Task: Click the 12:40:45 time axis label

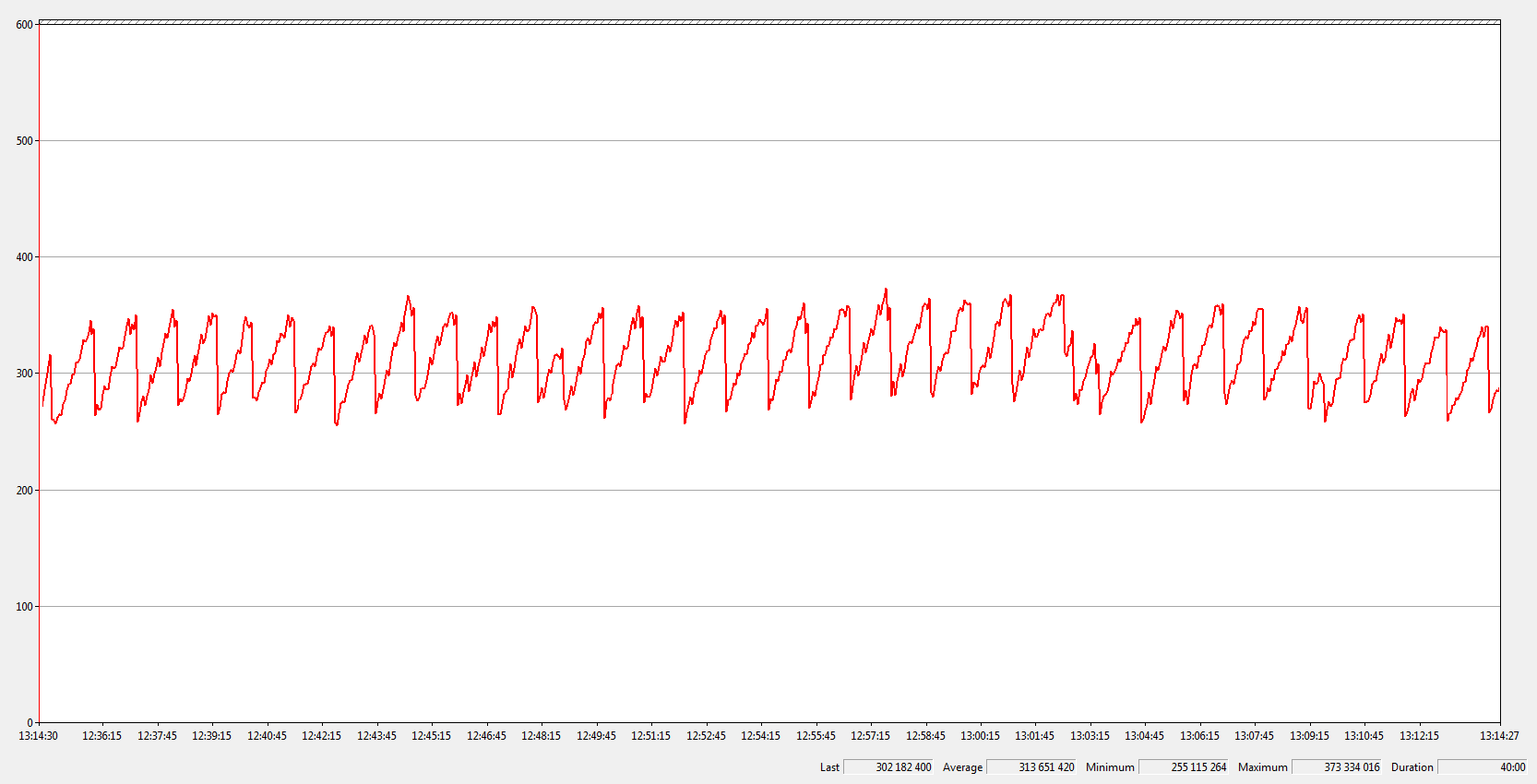Action: (268, 736)
